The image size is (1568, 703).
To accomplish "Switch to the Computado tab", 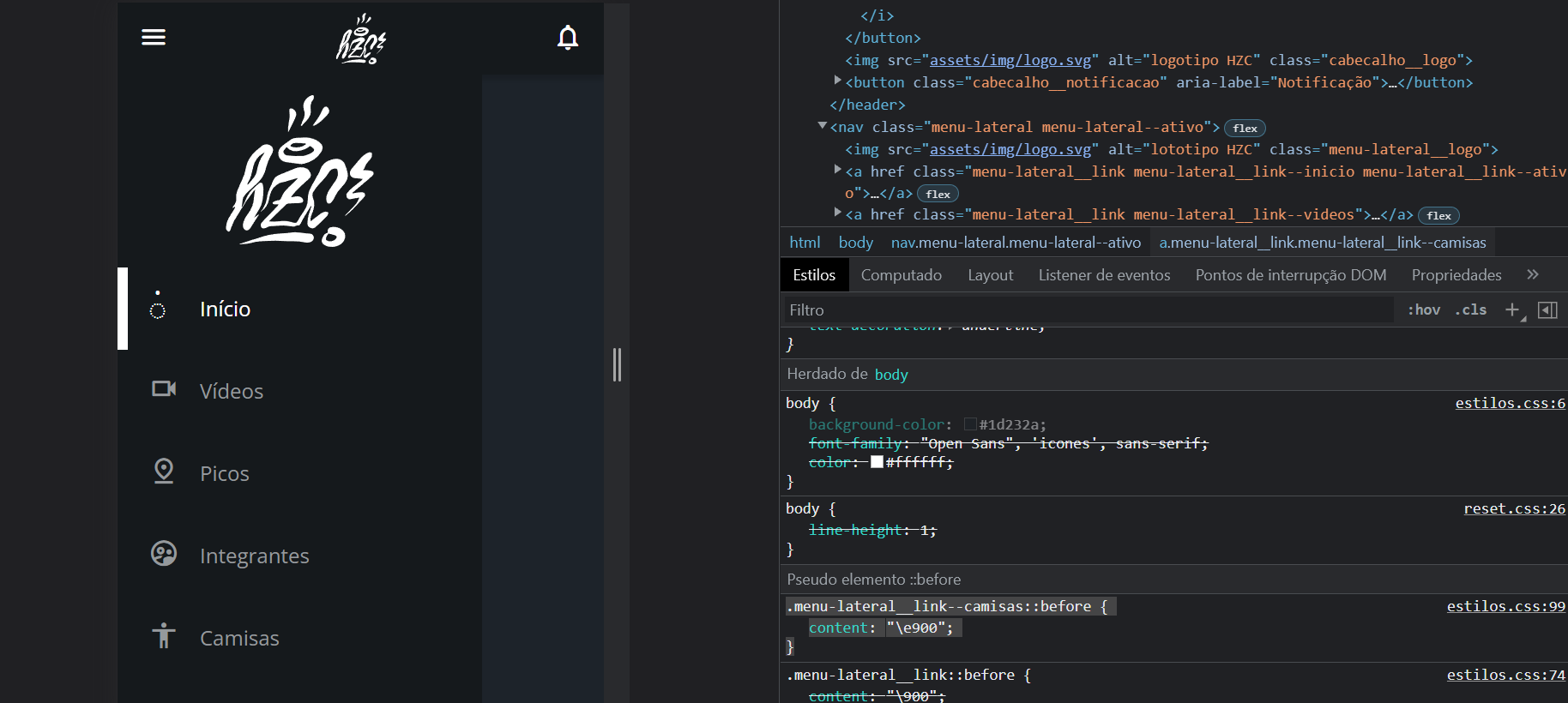I will tap(902, 275).
